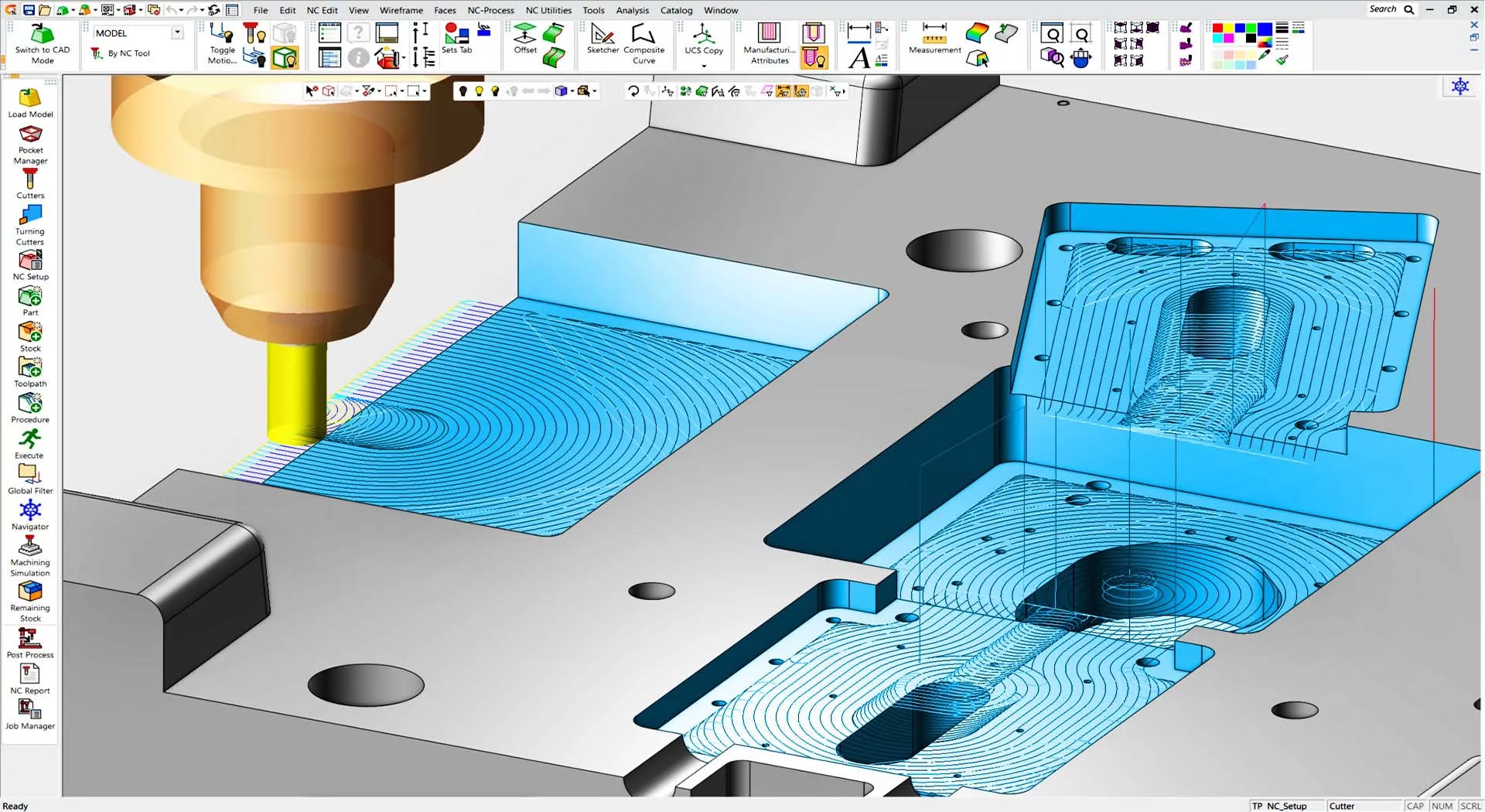Viewport: 1485px width, 812px height.
Task: Open the NC-Process menu
Action: (x=490, y=10)
